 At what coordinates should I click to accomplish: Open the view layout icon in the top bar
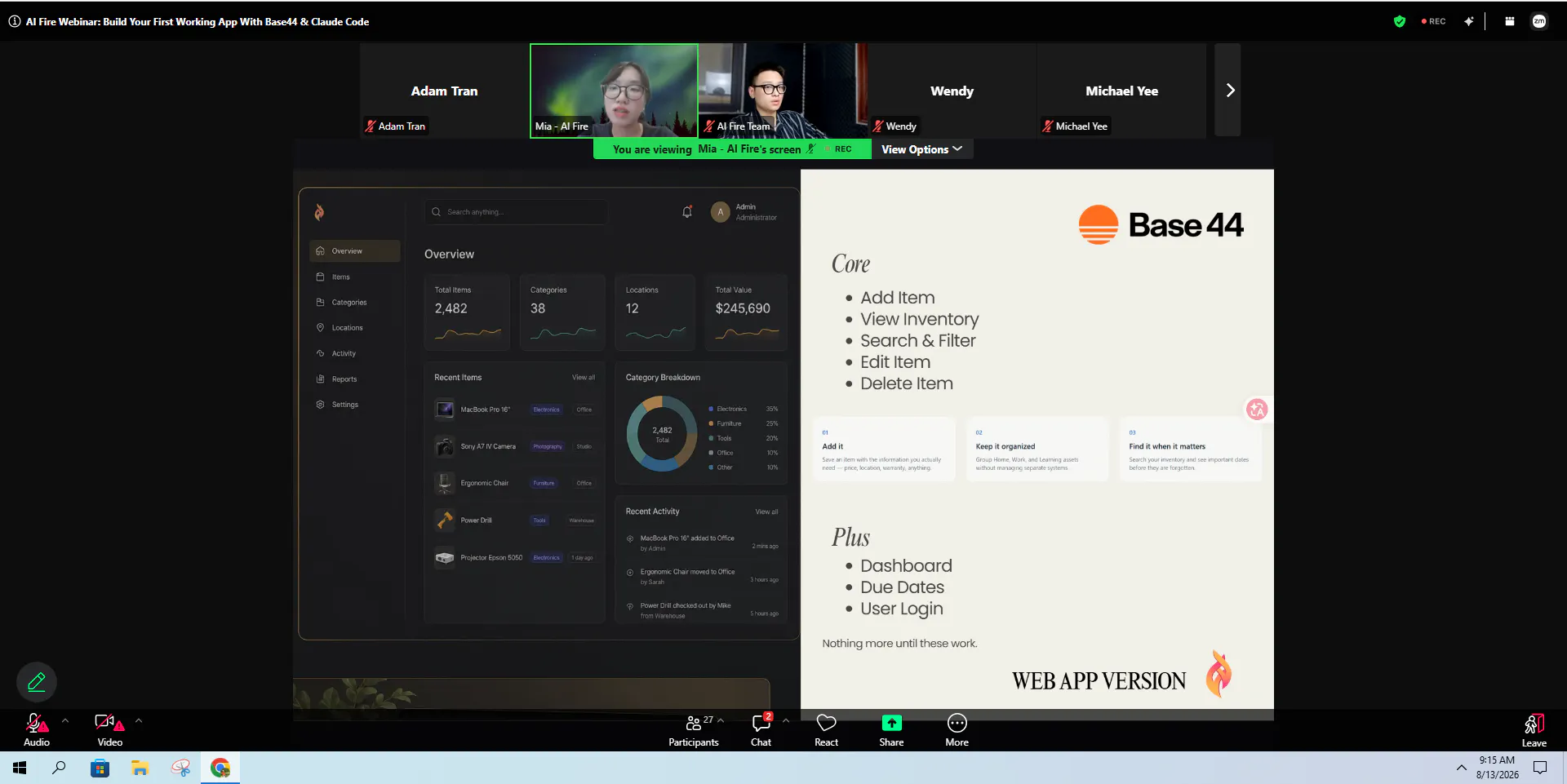1510,22
